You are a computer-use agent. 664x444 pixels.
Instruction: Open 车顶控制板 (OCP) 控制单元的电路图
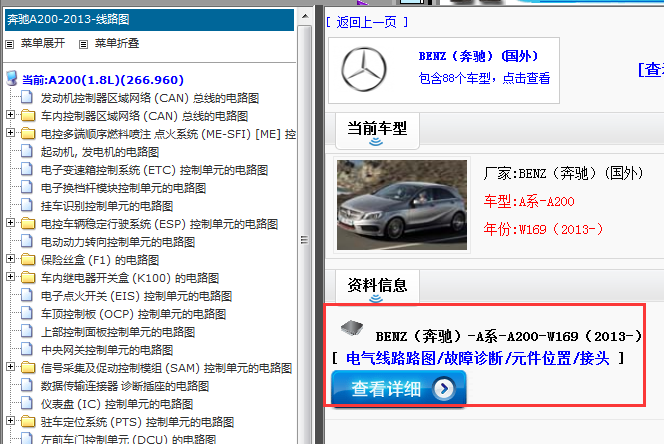pos(133,314)
